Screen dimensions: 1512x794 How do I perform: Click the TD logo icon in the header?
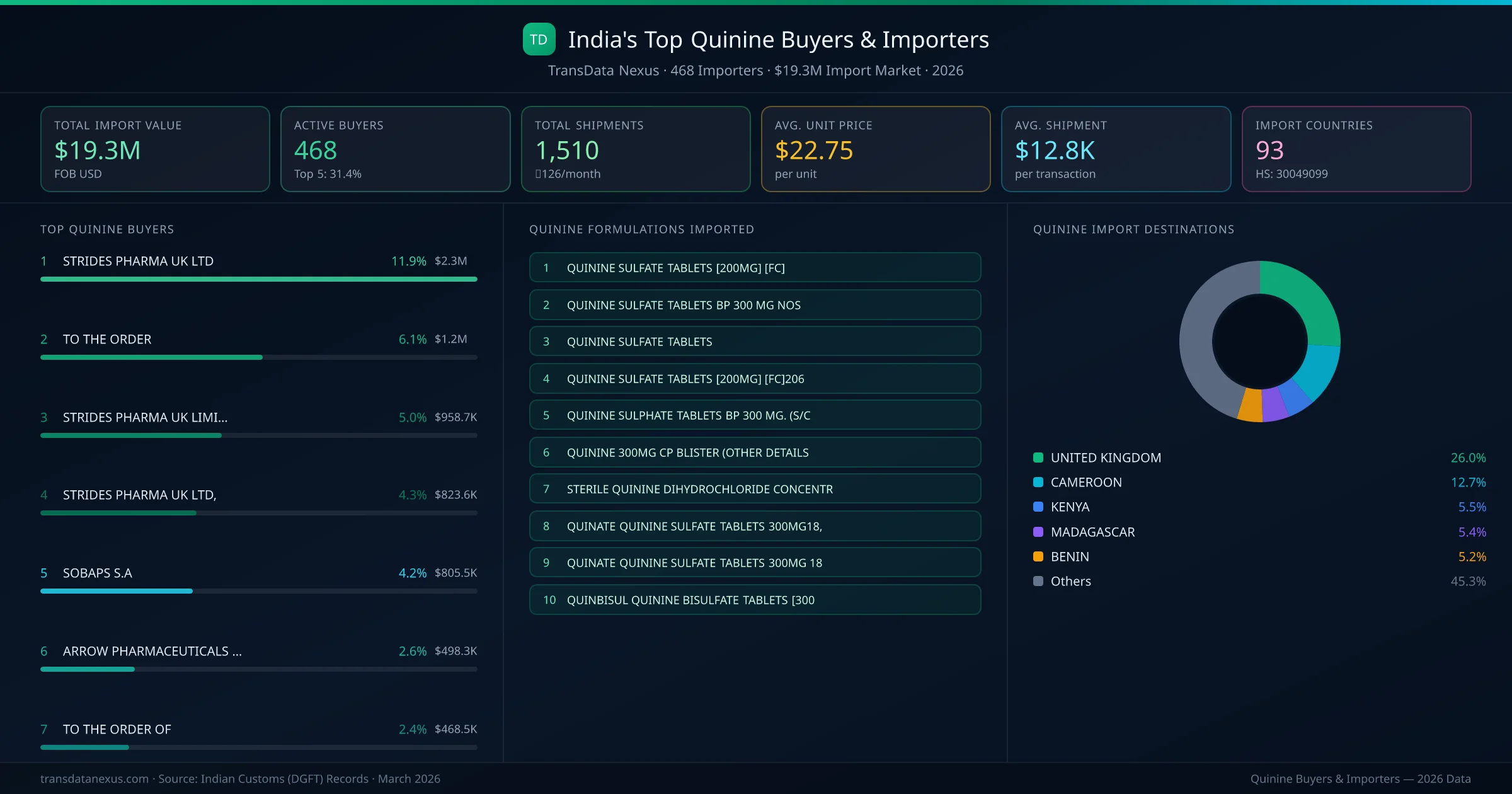539,39
